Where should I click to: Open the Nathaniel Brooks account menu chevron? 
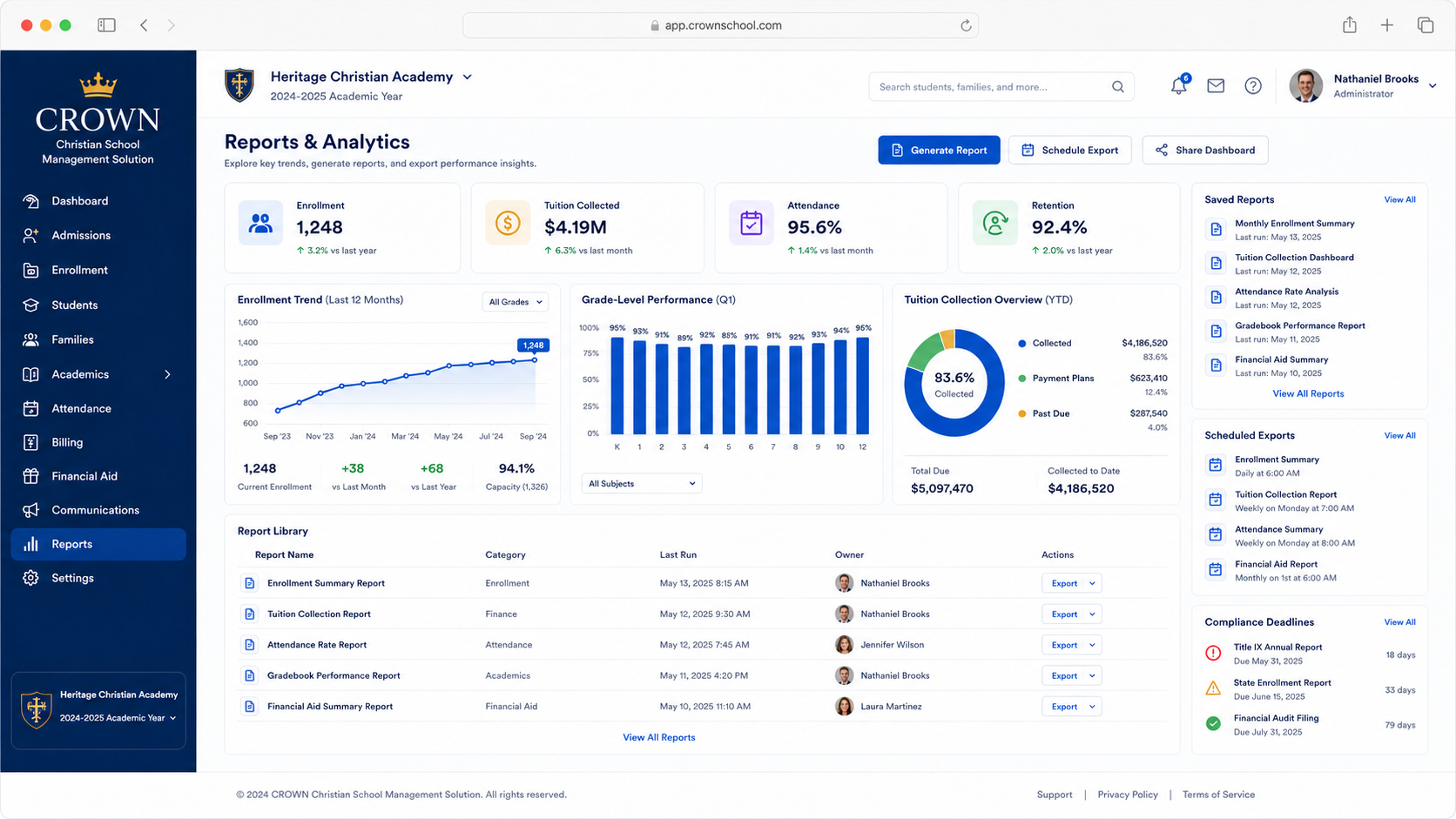point(1432,85)
